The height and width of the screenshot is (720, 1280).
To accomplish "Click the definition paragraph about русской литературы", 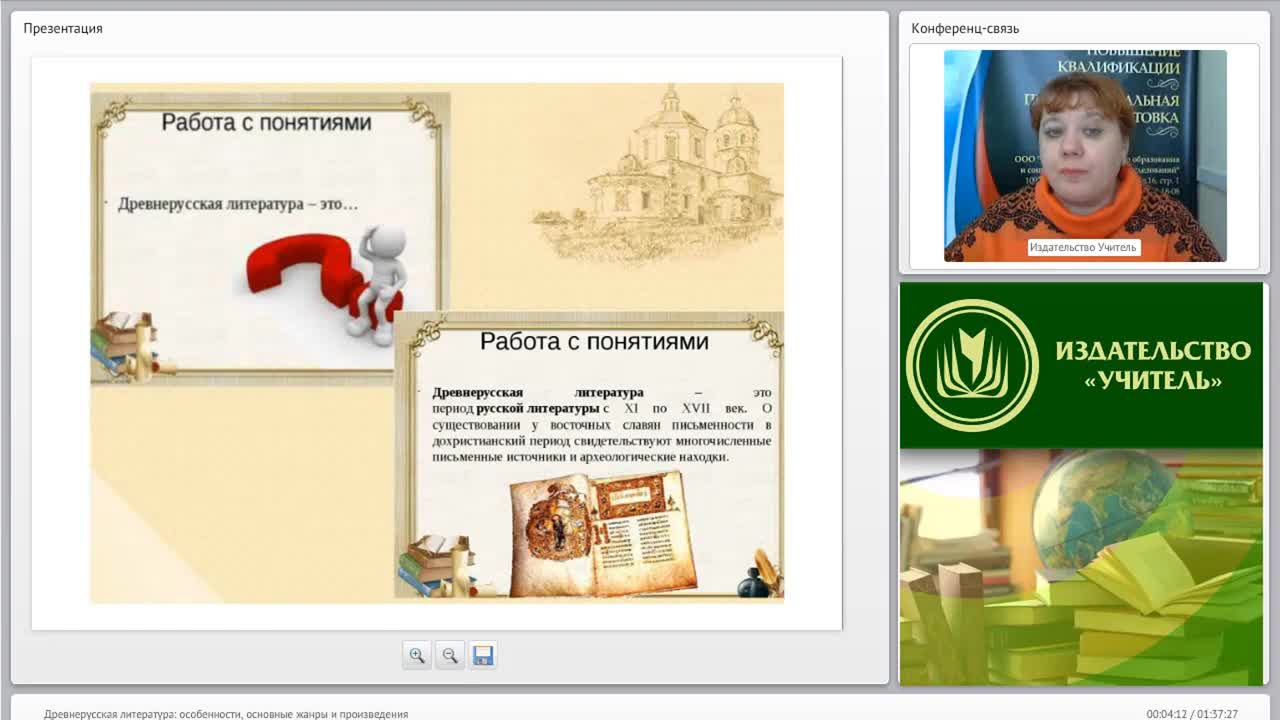I will [x=601, y=425].
